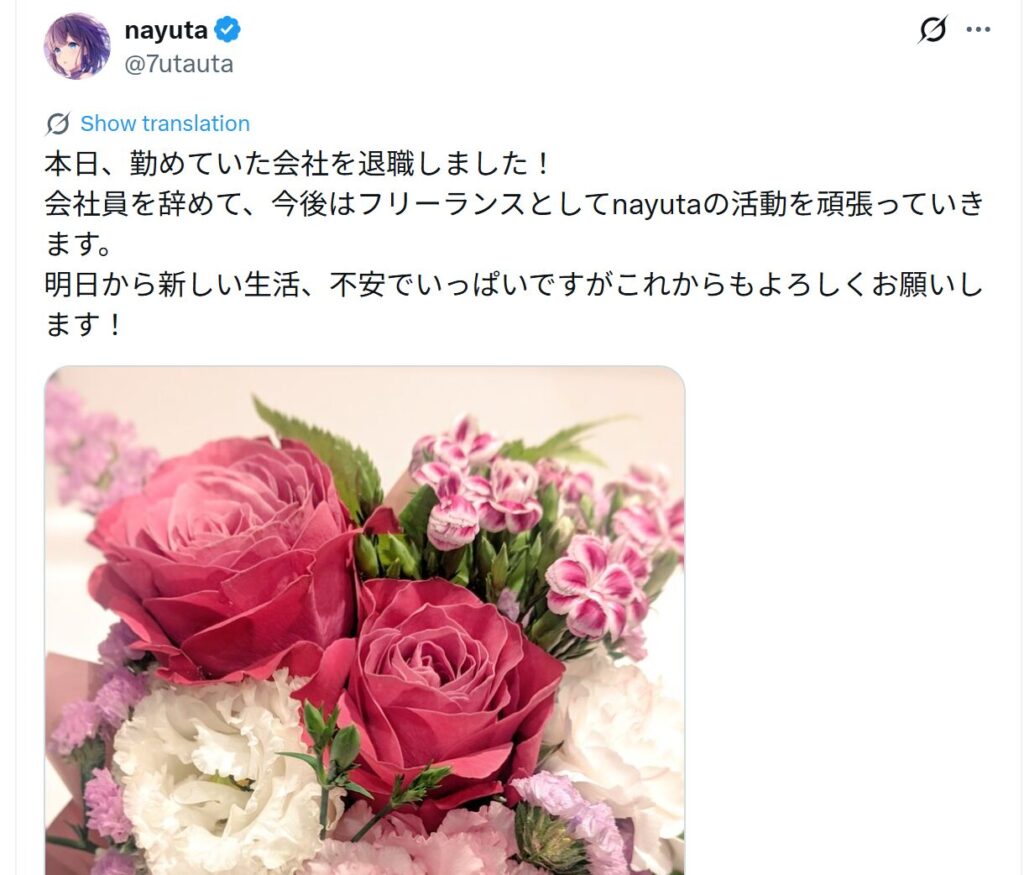The height and width of the screenshot is (875, 1024).
Task: Click the line mentioning フリーランスとしてnayuta
Action: tap(514, 204)
